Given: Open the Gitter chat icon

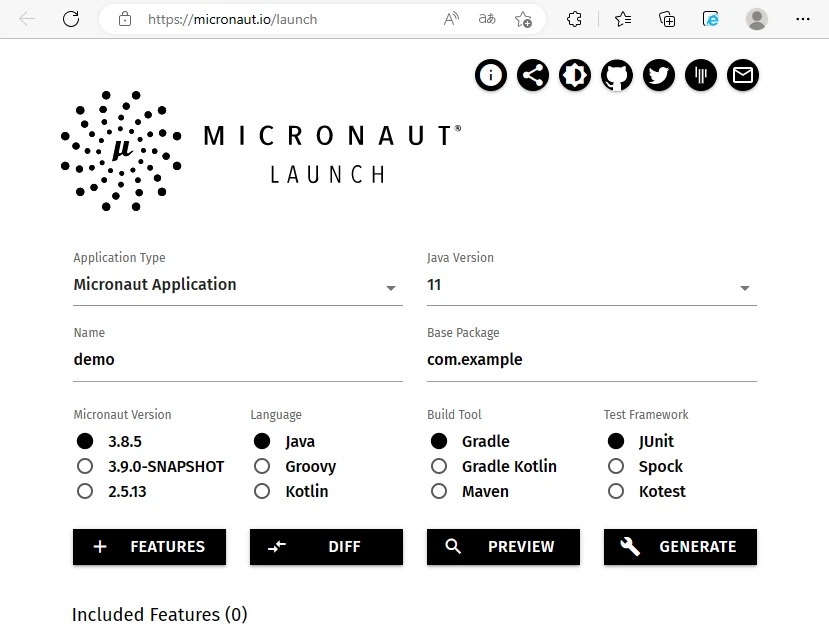Looking at the screenshot, I should [x=701, y=75].
